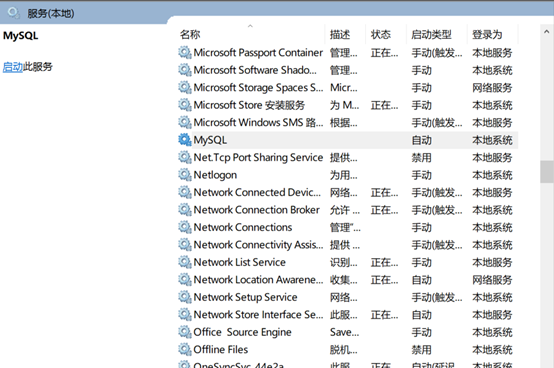
Task: Click the MySQL heading in the left details pane
Action: 20,36
